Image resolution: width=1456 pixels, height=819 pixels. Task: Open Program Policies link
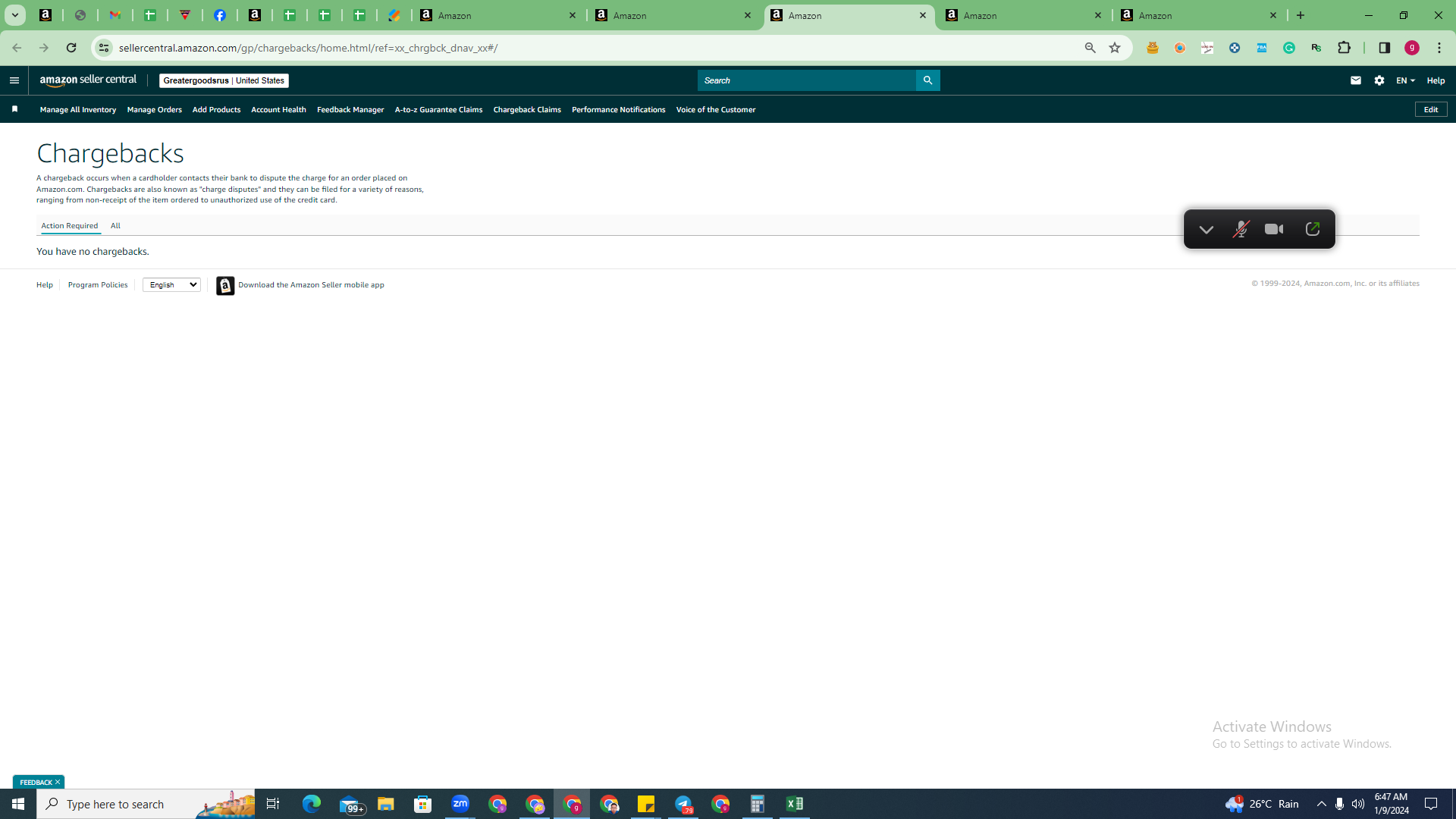pos(98,285)
